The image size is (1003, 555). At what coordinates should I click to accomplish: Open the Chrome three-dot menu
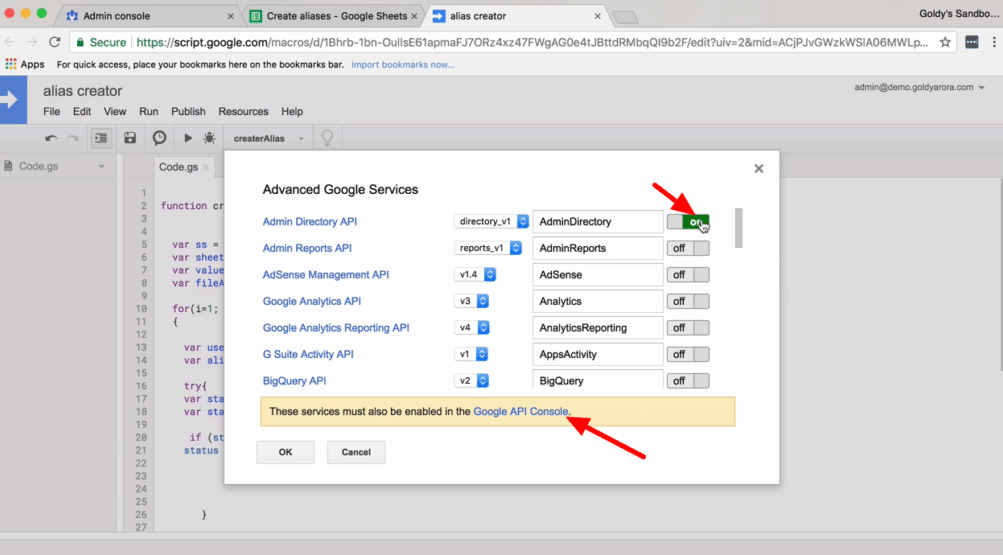(993, 42)
